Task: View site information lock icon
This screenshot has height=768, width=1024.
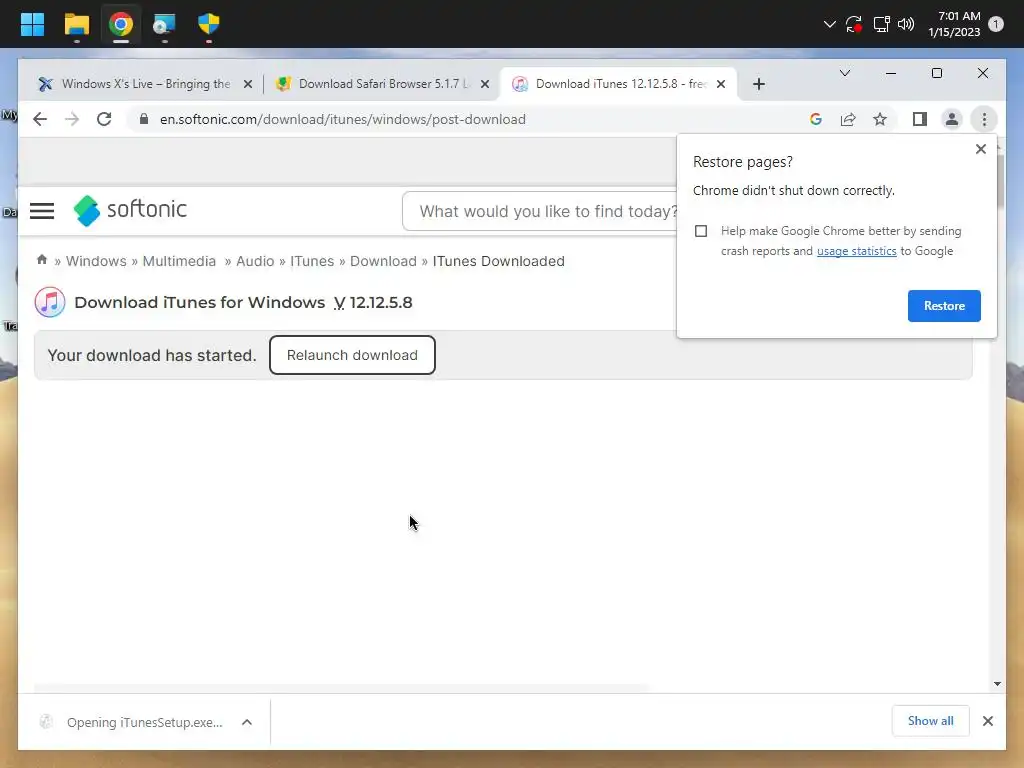Action: [144, 119]
